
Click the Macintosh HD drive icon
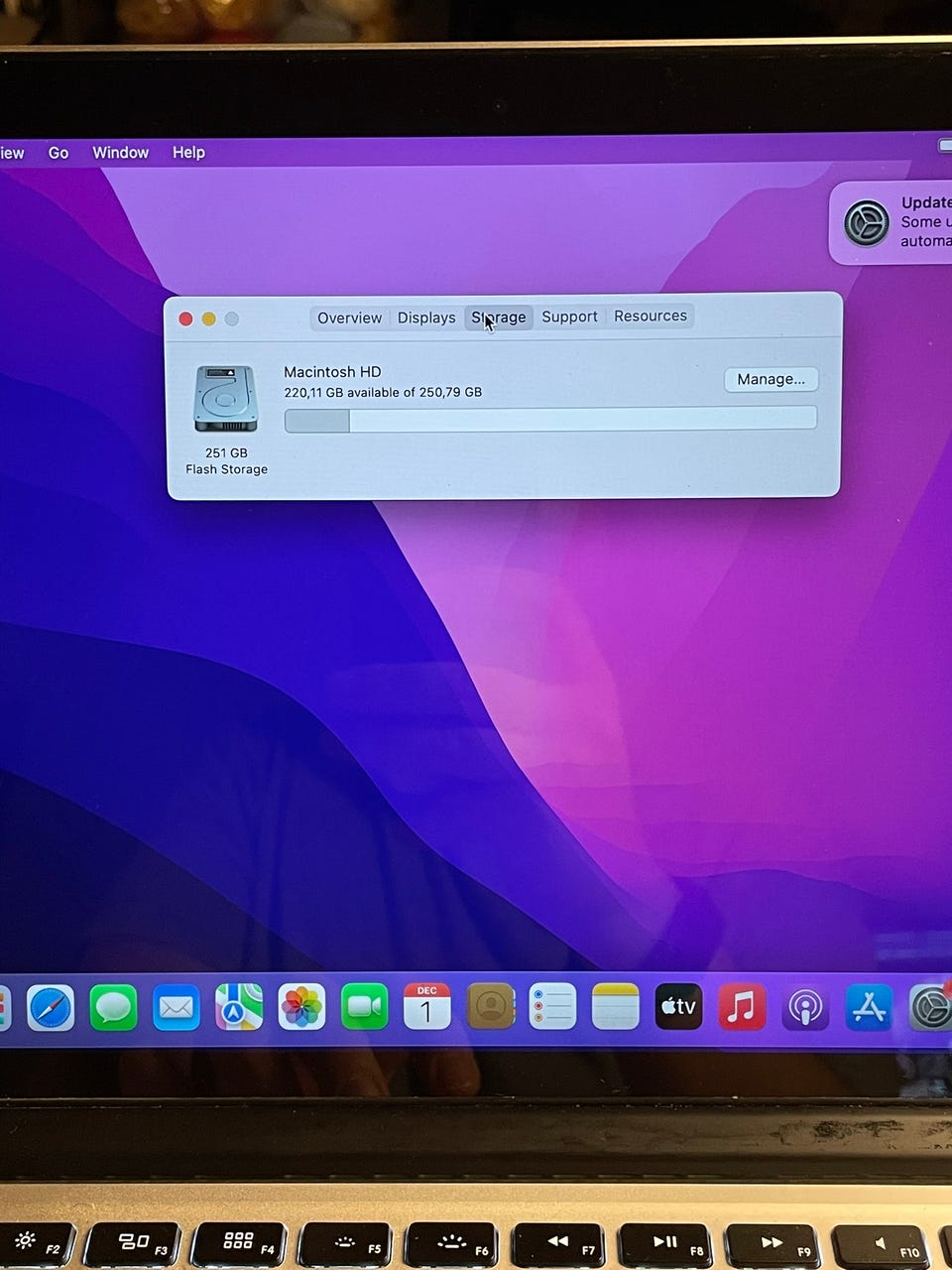click(226, 399)
